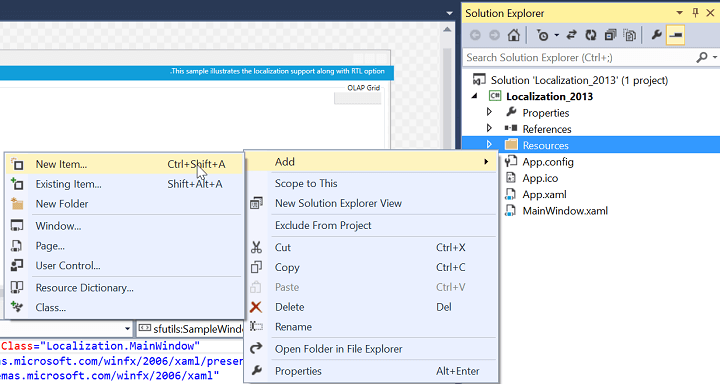This screenshot has height=384, width=720.
Task: Click the designer scrollbar up arrow
Action: tap(447, 29)
